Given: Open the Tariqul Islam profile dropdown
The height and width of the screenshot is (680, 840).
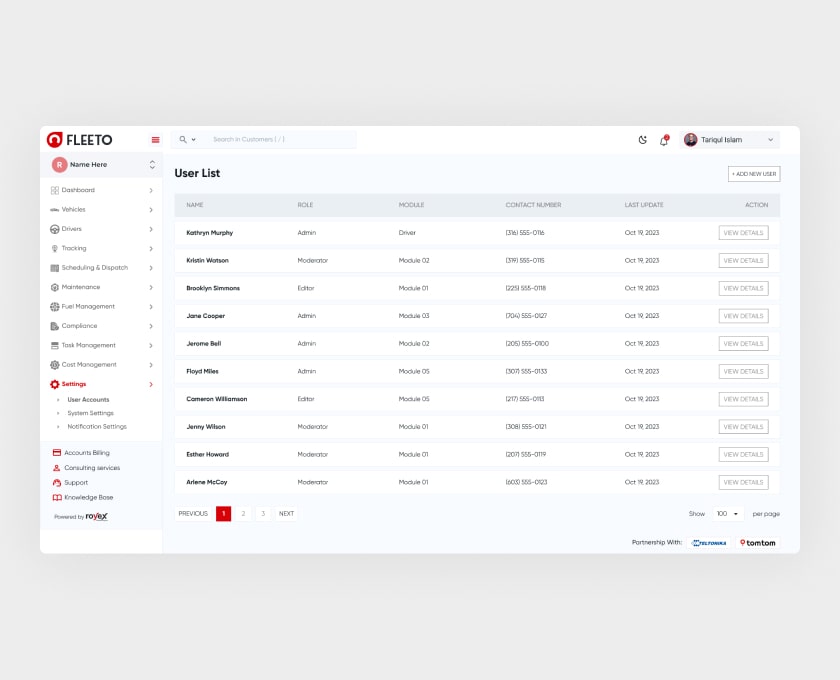Looking at the screenshot, I should coord(729,140).
